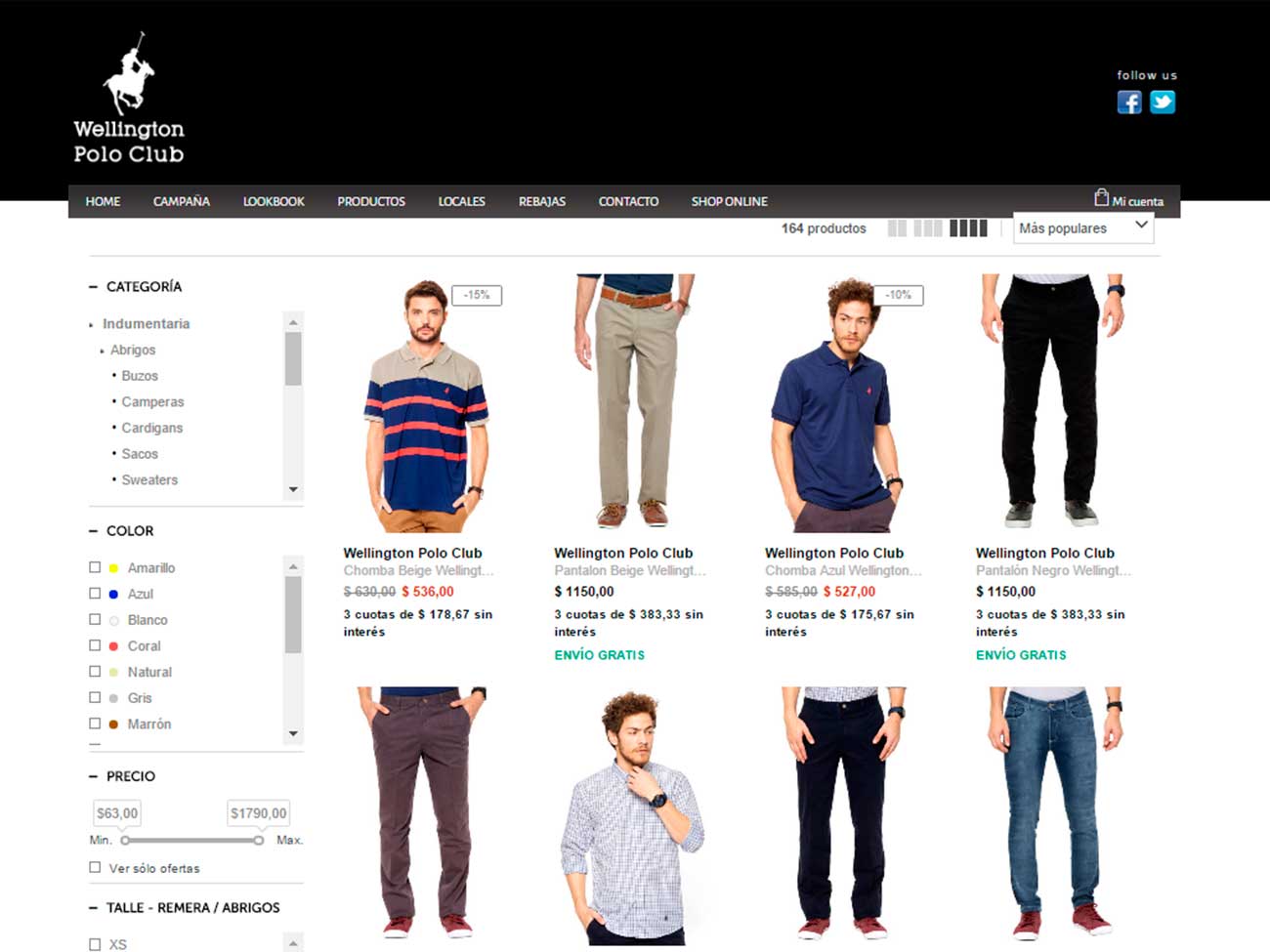Collapse the COLOR filter section
This screenshot has width=1270, height=952.
pyautogui.click(x=94, y=531)
